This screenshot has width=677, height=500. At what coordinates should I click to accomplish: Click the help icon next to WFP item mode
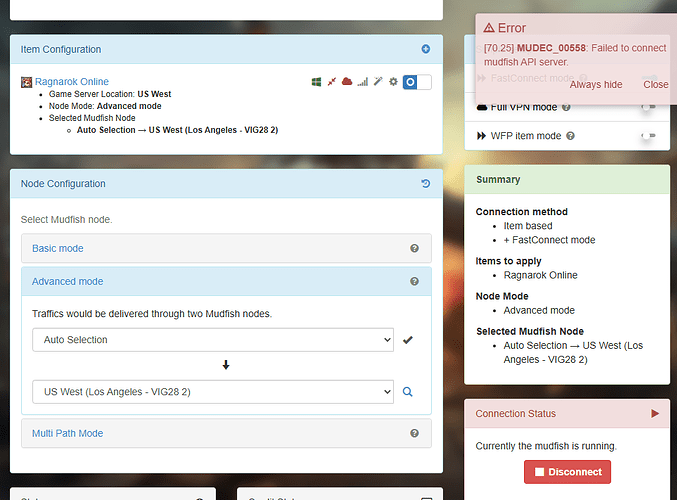tap(570, 136)
